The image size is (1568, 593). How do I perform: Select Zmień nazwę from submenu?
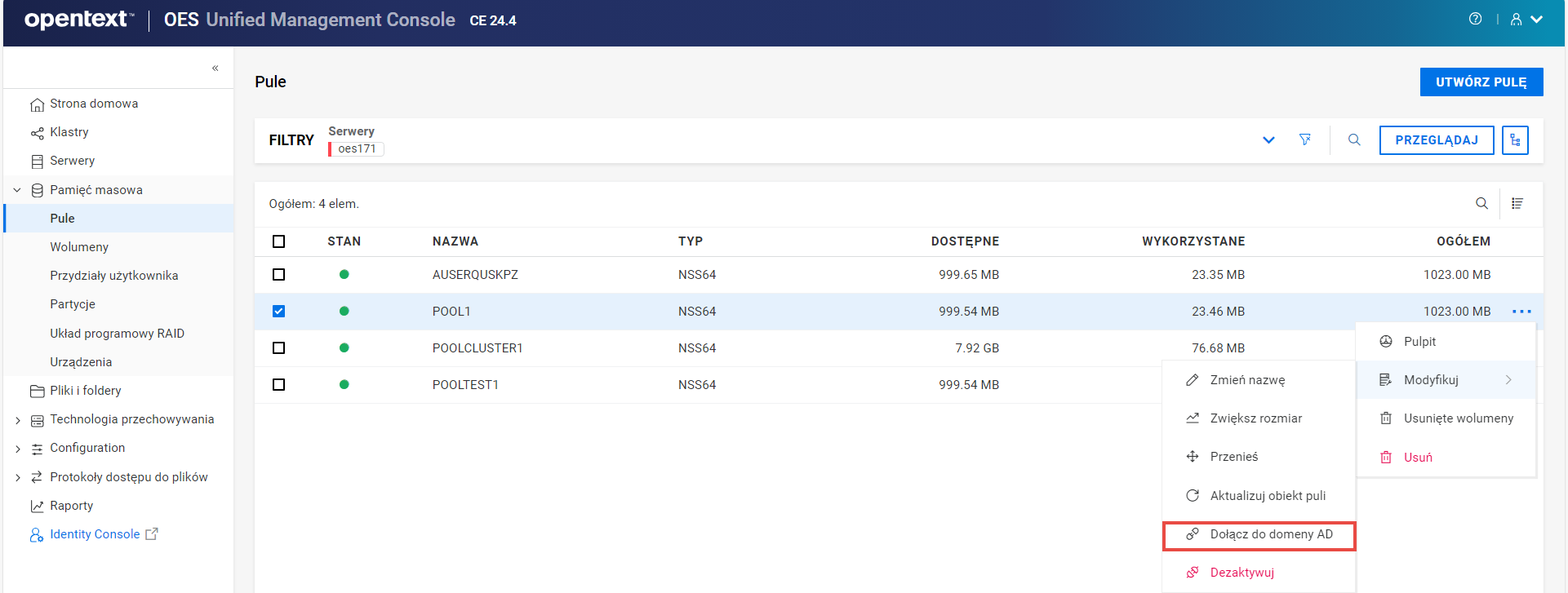click(x=1259, y=379)
